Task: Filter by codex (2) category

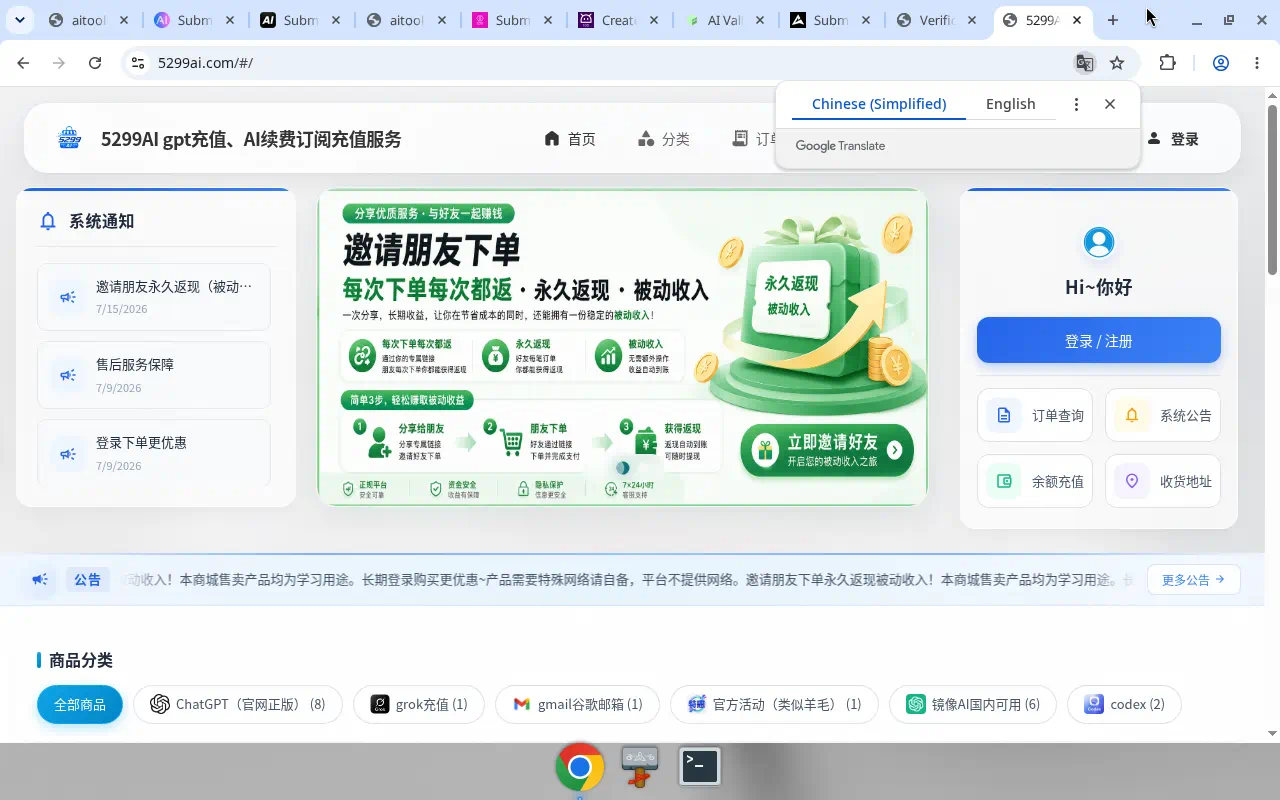Action: point(1124,704)
